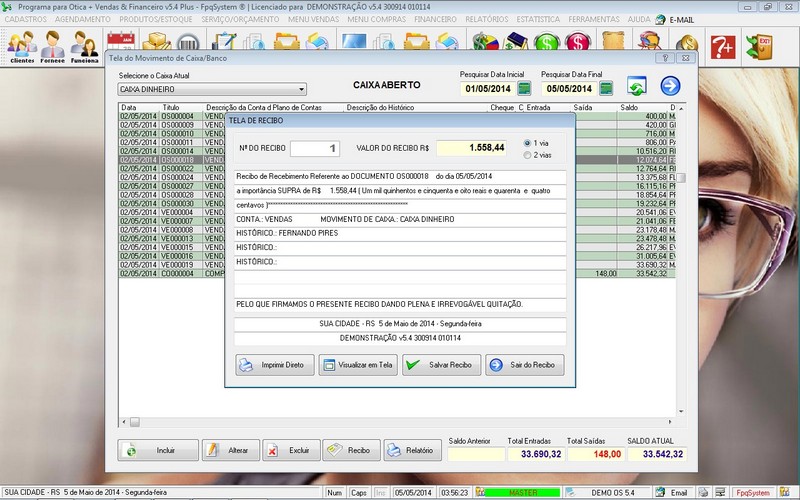Open the CADASTROS menu
800x500 pixels.
(26, 19)
